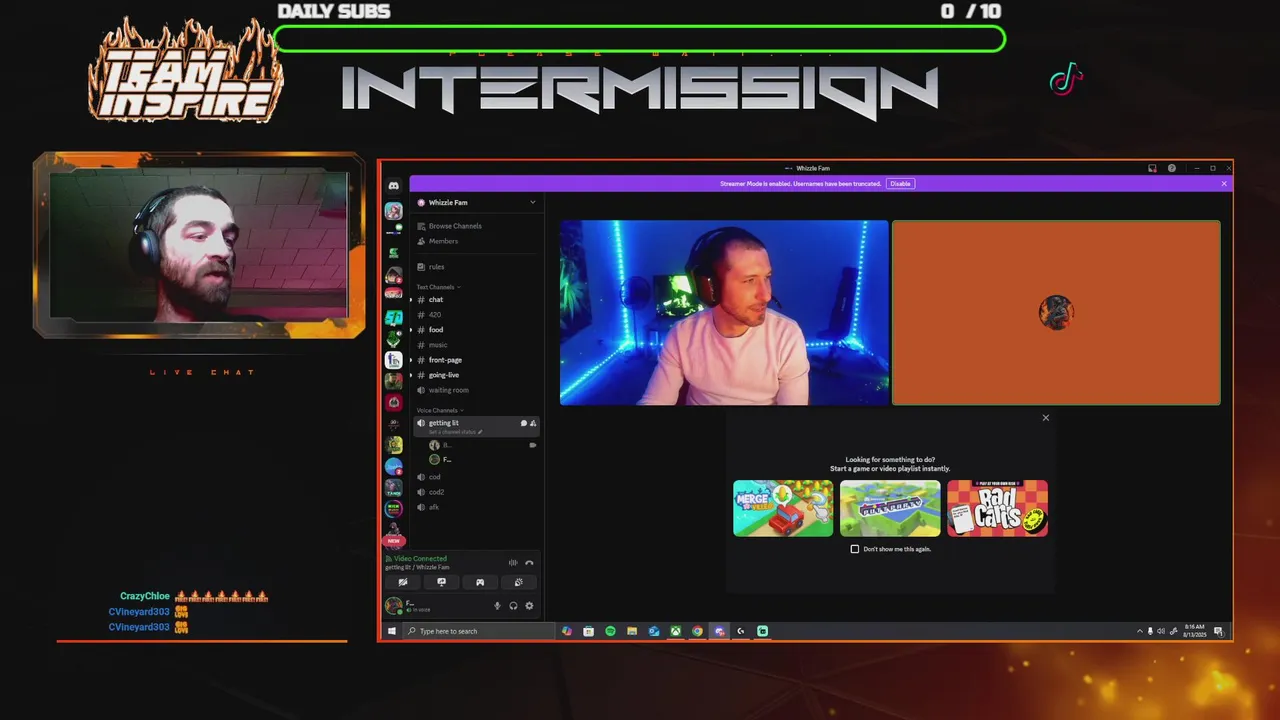Open Xbox app from the taskbar
1280x720 pixels.
pyautogui.click(x=676, y=631)
